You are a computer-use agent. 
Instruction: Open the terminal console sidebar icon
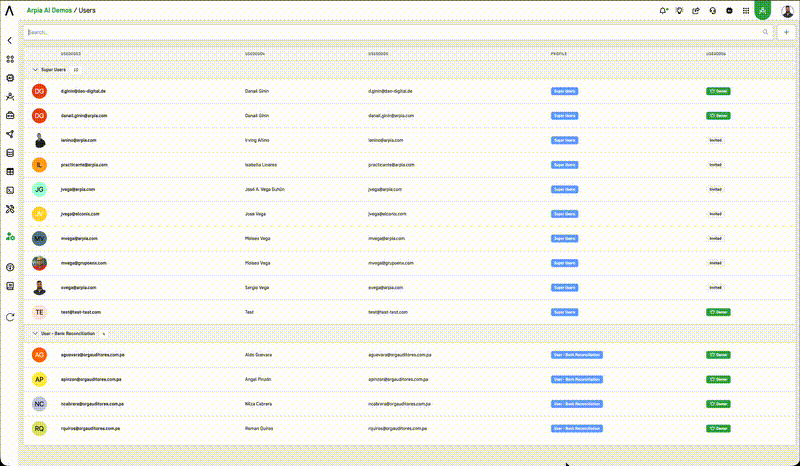(x=10, y=190)
